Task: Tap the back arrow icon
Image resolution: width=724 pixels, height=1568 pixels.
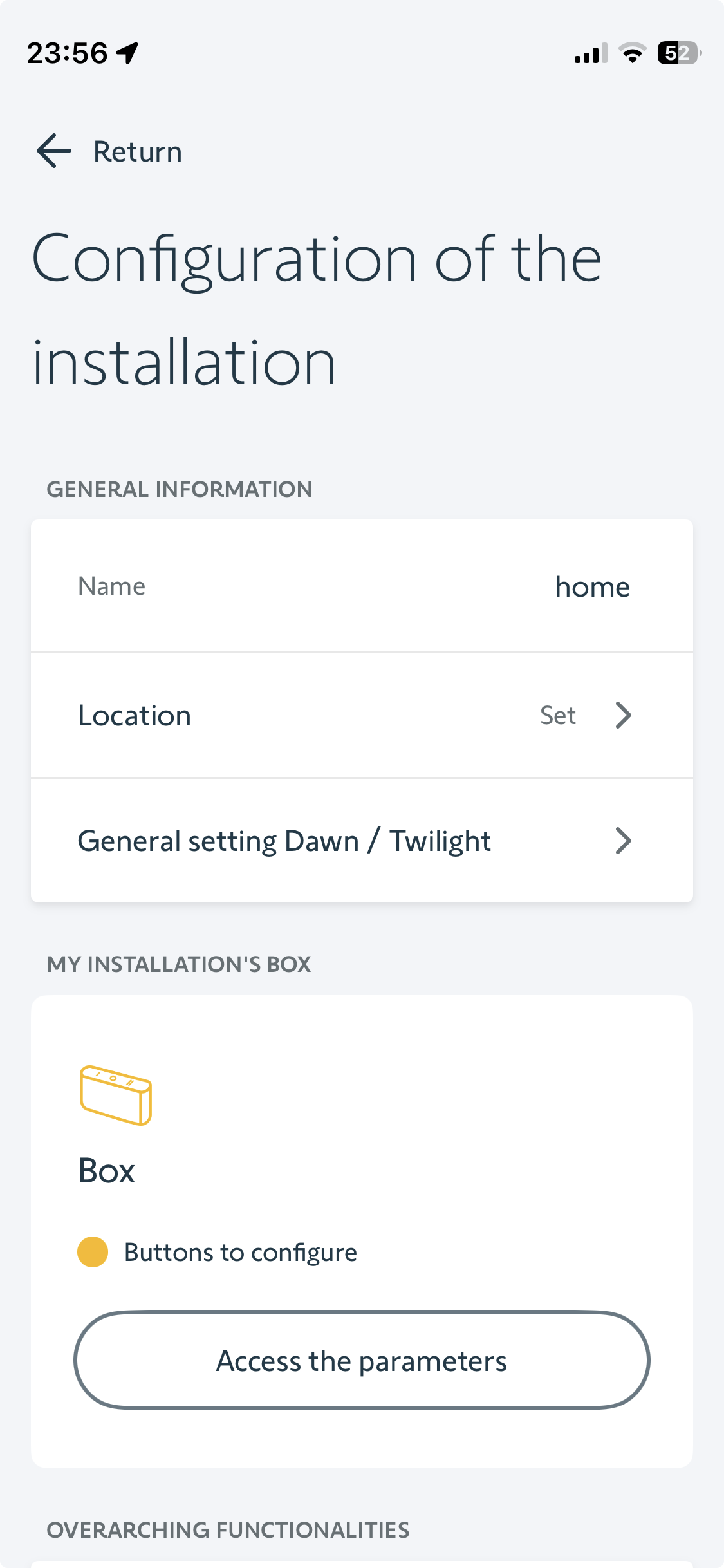Action: [x=54, y=151]
